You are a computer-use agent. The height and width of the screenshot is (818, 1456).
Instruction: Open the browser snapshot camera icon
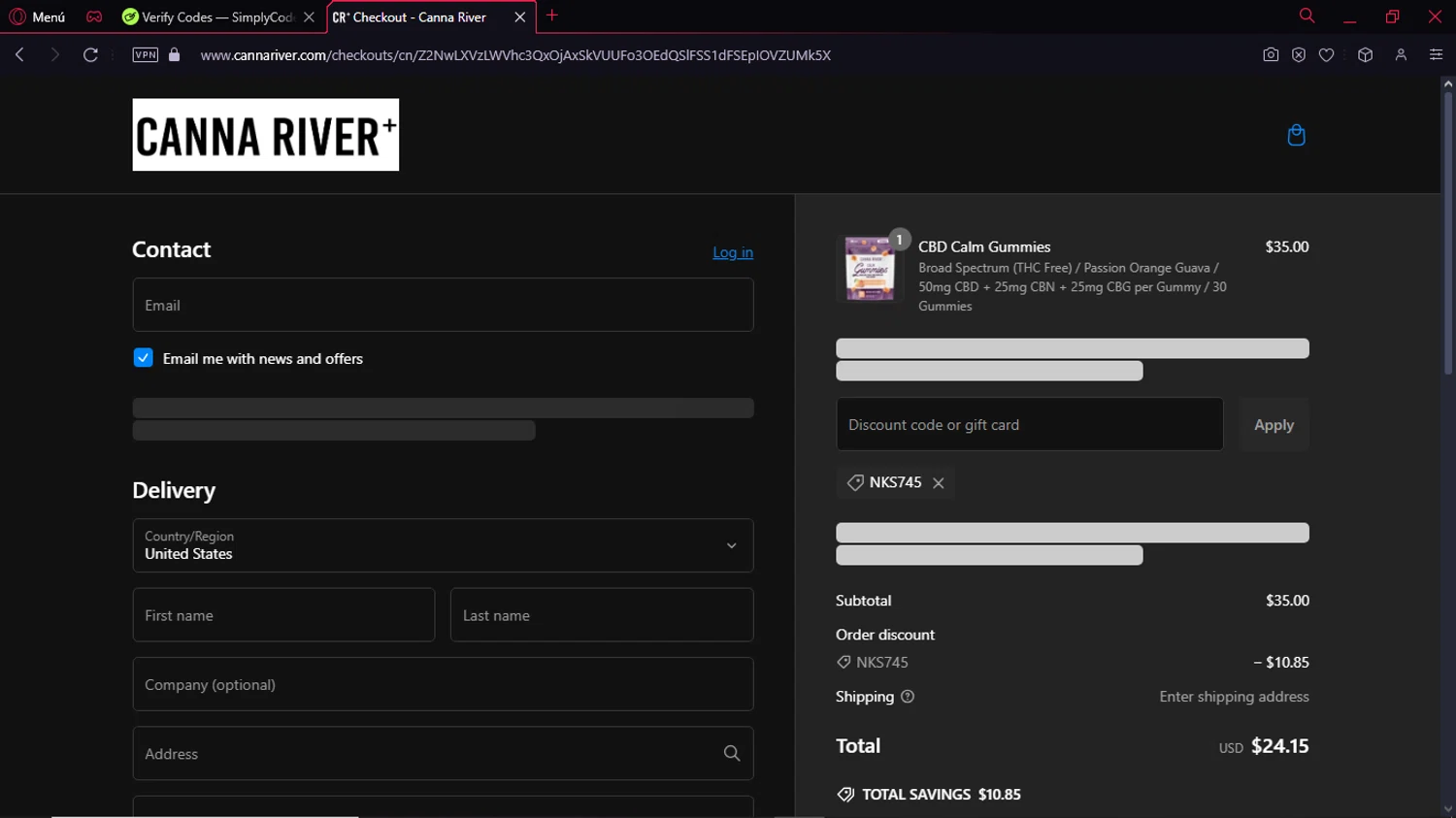coord(1271,55)
